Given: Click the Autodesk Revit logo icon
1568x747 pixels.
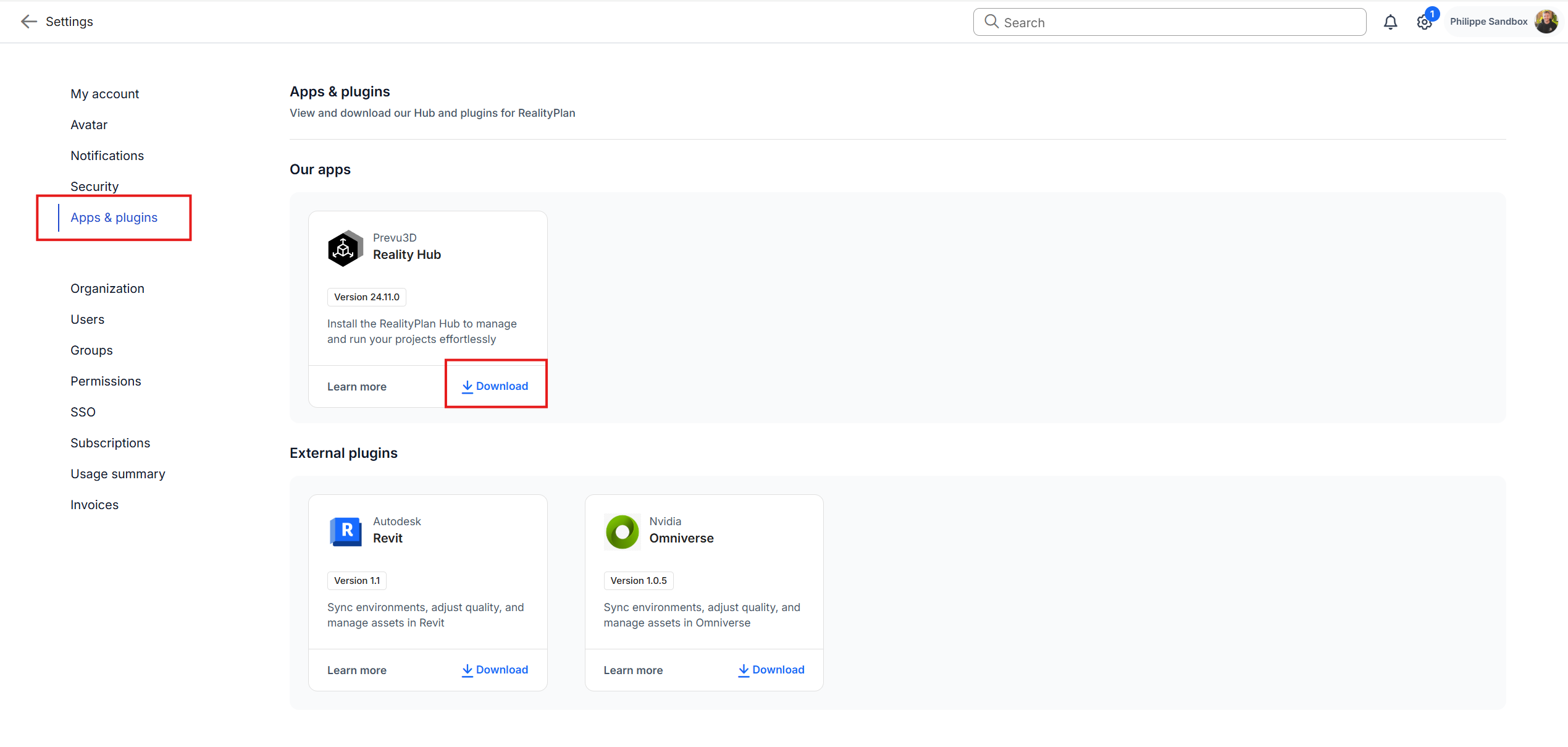Looking at the screenshot, I should tap(346, 531).
